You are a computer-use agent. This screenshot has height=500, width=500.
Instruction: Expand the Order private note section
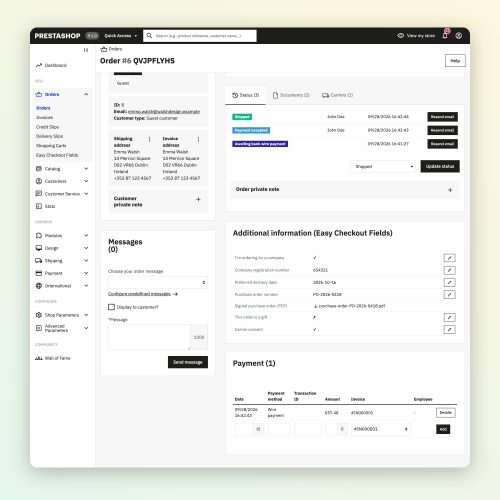(x=450, y=190)
